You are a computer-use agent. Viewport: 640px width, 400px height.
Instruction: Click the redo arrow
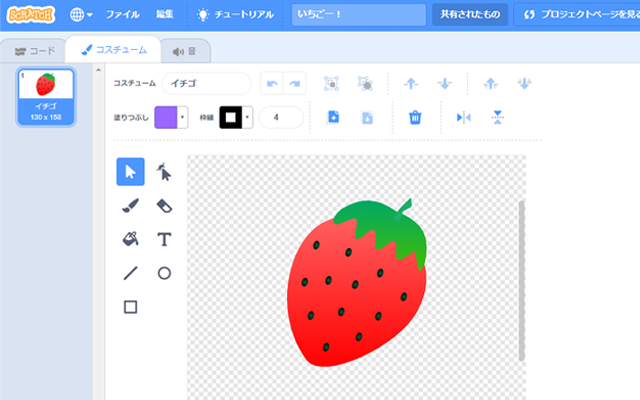tap(294, 84)
